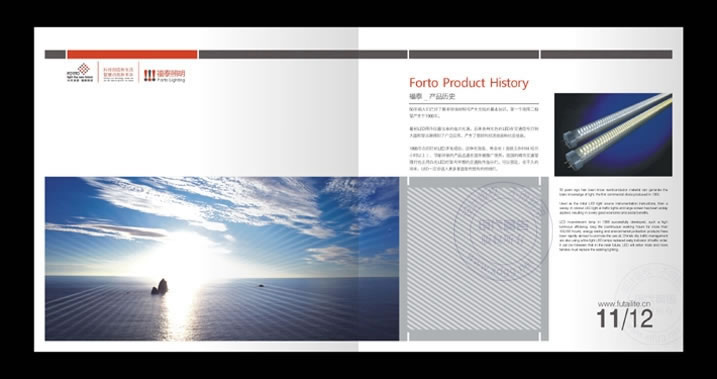The height and width of the screenshot is (379, 717).
Task: Click the 11/12 page number
Action: 625,319
